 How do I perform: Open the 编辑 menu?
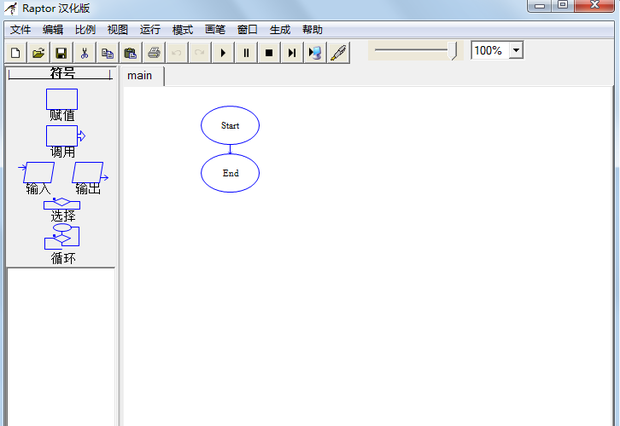(x=53, y=30)
